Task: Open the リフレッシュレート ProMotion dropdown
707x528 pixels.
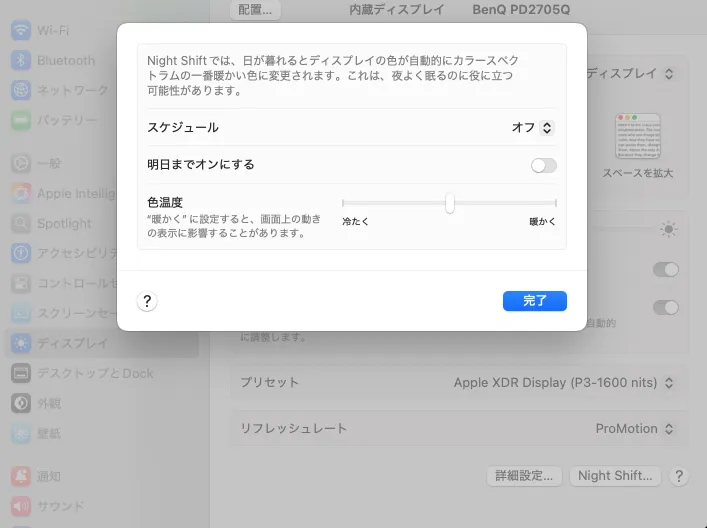Action: [x=635, y=428]
